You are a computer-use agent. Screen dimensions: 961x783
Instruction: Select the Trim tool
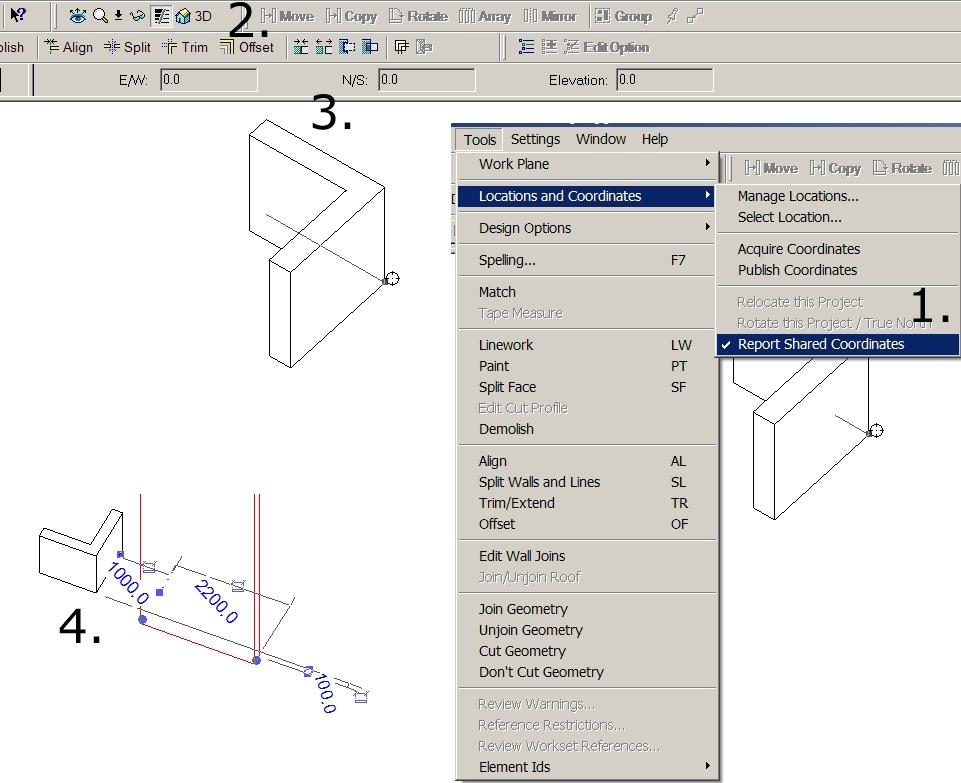pyautogui.click(x=186, y=46)
